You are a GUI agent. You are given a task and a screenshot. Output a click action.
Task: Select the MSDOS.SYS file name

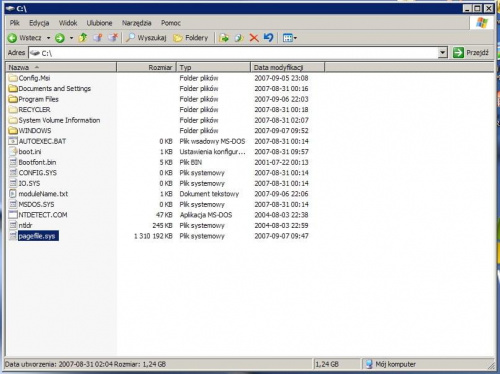click(x=36, y=204)
